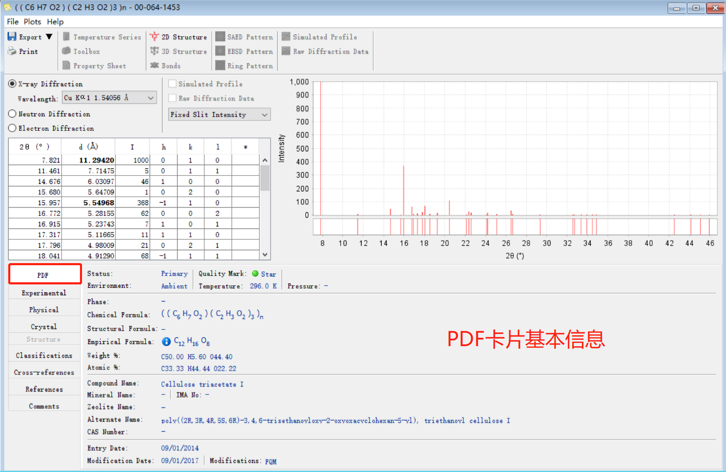This screenshot has width=726, height=472.
Task: Expand the Export dropdown arrow
Action: 49,37
